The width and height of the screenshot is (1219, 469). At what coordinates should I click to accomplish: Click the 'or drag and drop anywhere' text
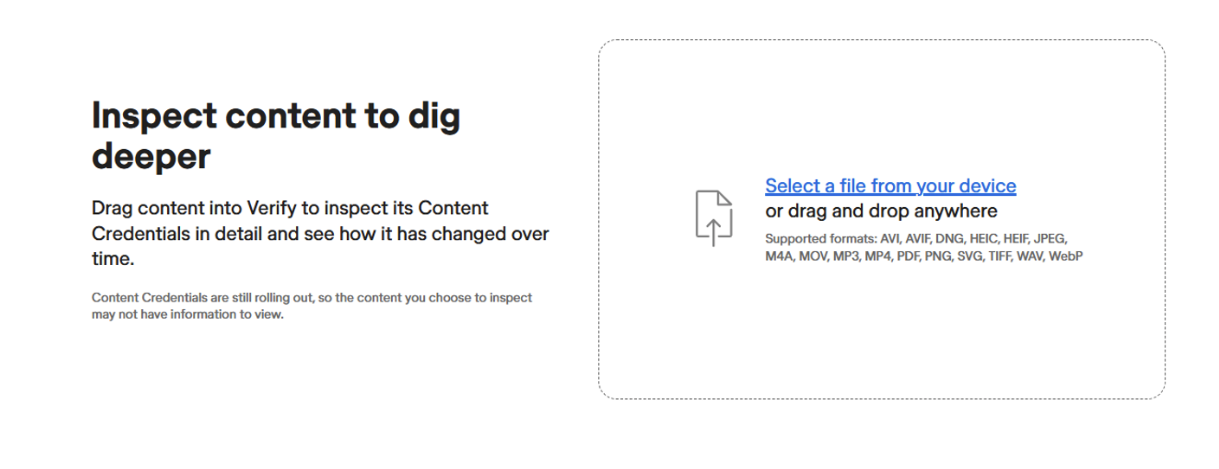[881, 212]
